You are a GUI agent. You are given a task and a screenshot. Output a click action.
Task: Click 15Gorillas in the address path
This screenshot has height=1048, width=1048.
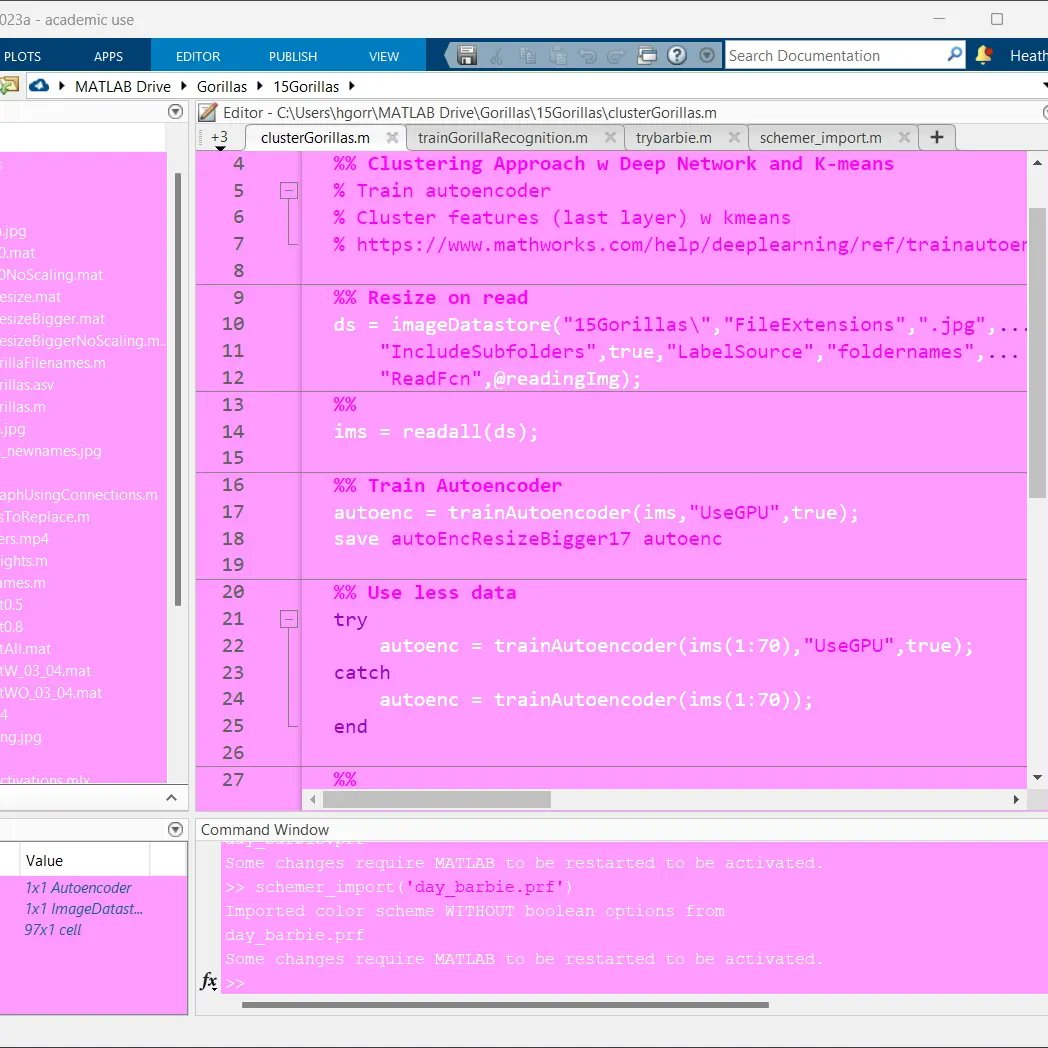(x=306, y=87)
